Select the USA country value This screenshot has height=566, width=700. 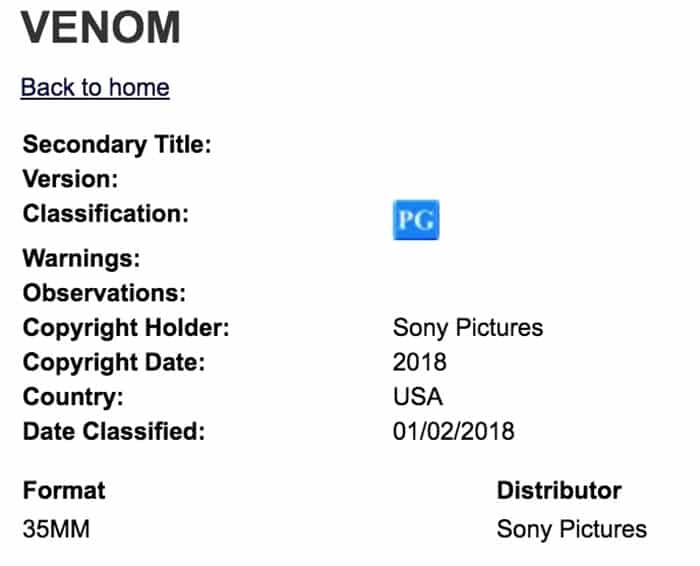pos(418,397)
